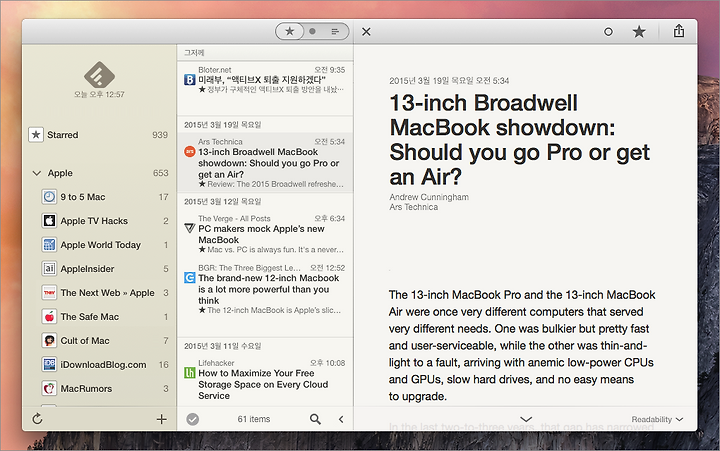The width and height of the screenshot is (720, 451).
Task: Click the Ars Technica orange icon
Action: pyautogui.click(x=190, y=152)
